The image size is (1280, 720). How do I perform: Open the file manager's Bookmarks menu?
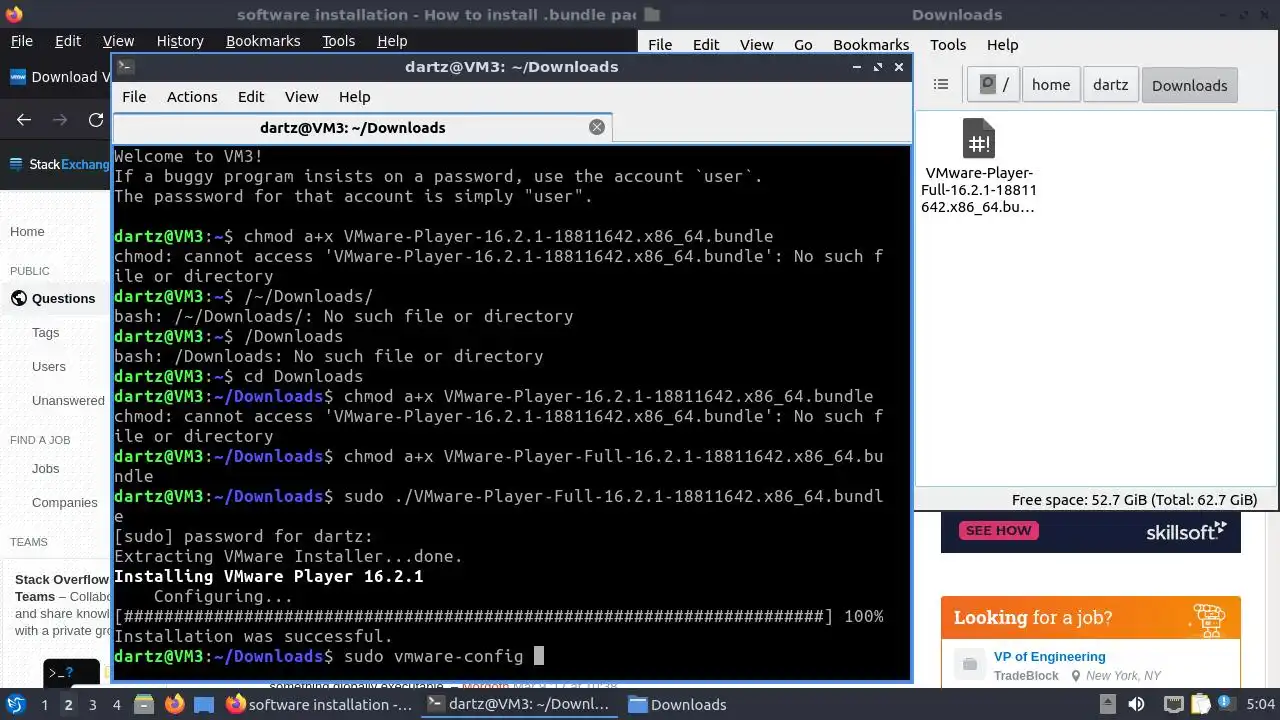coord(871,45)
